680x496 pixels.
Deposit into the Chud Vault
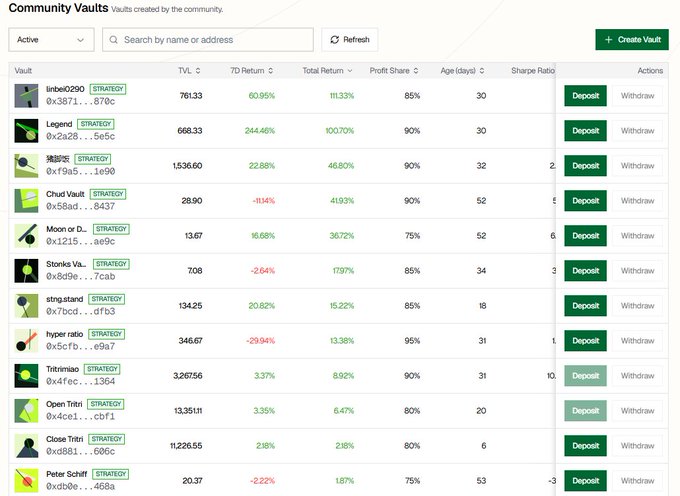point(585,201)
